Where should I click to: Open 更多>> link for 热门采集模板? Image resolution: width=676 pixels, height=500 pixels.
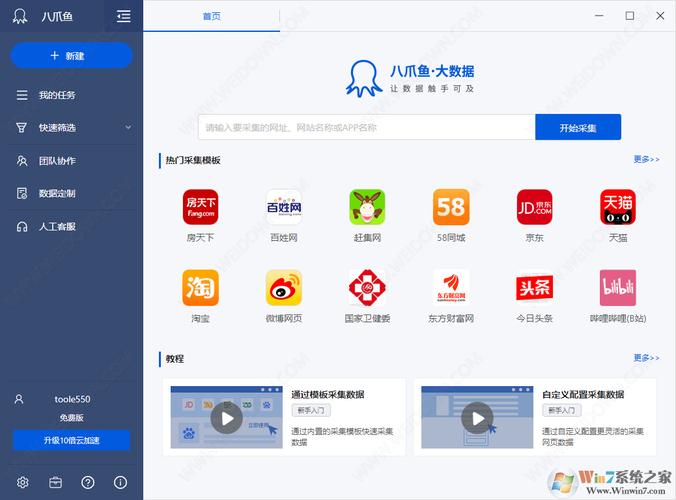coord(646,159)
